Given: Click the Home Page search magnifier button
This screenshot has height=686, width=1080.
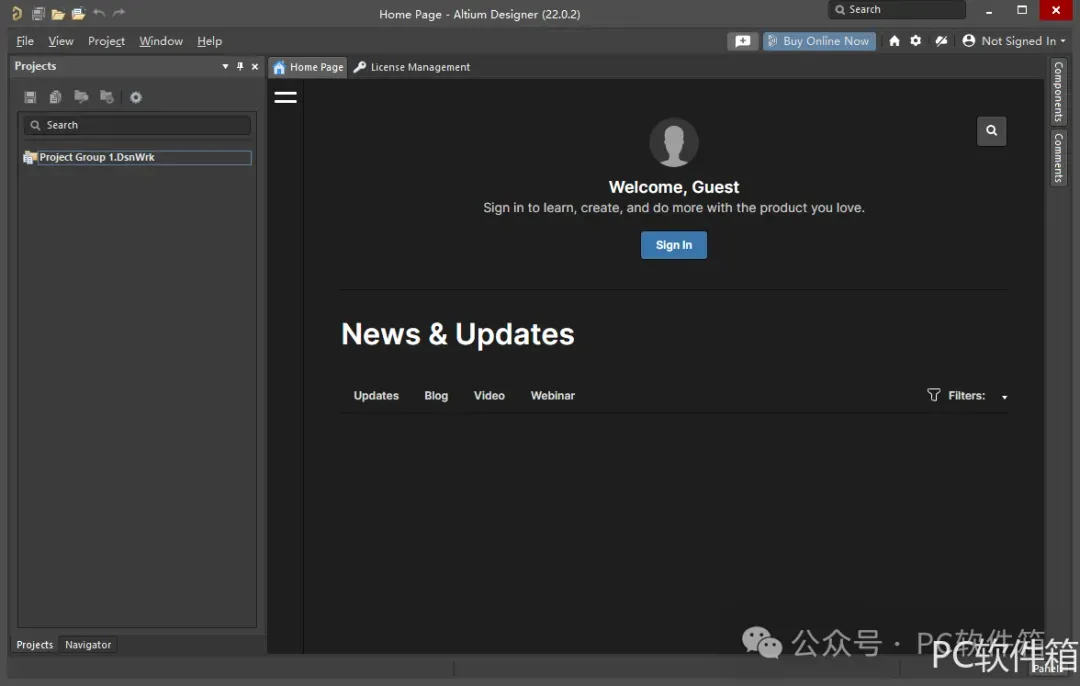Looking at the screenshot, I should (x=991, y=131).
